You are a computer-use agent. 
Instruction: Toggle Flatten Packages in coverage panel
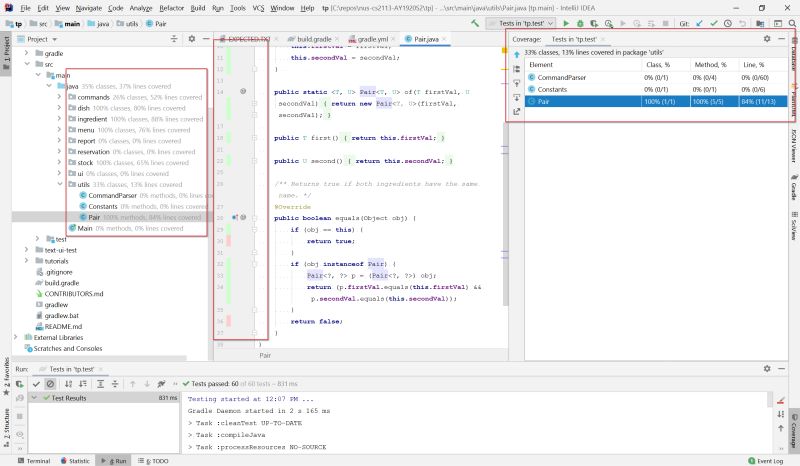[x=516, y=69]
